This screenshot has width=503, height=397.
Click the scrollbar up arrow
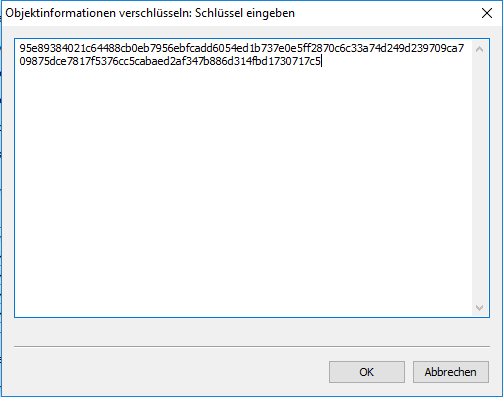point(479,49)
